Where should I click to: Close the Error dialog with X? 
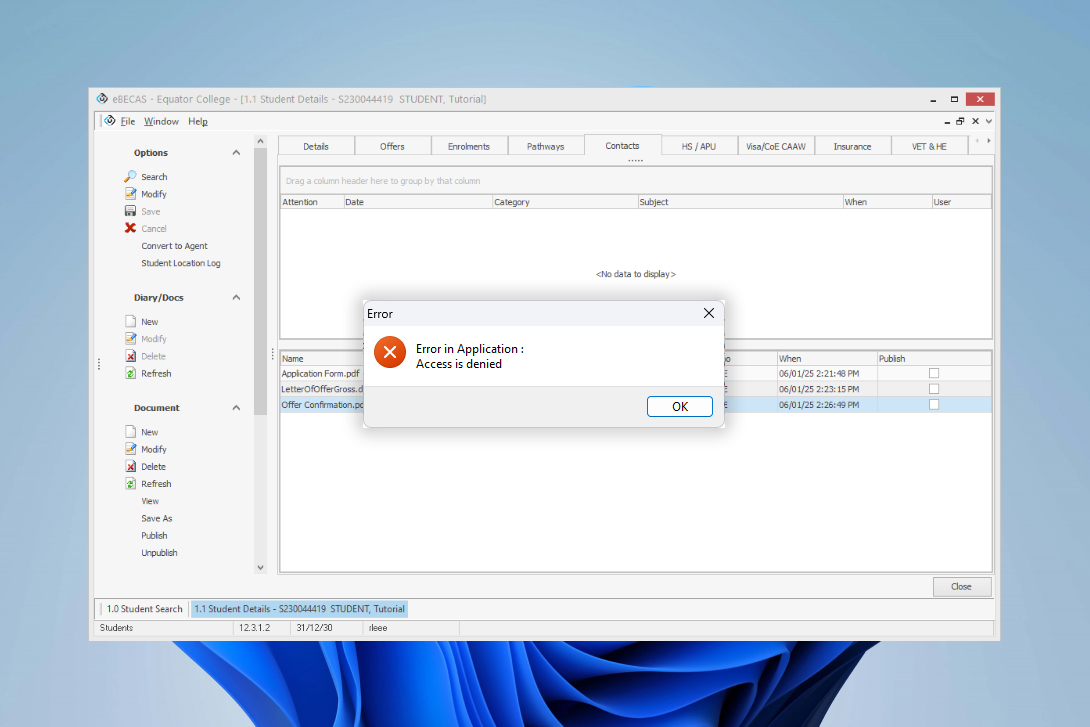click(x=709, y=313)
